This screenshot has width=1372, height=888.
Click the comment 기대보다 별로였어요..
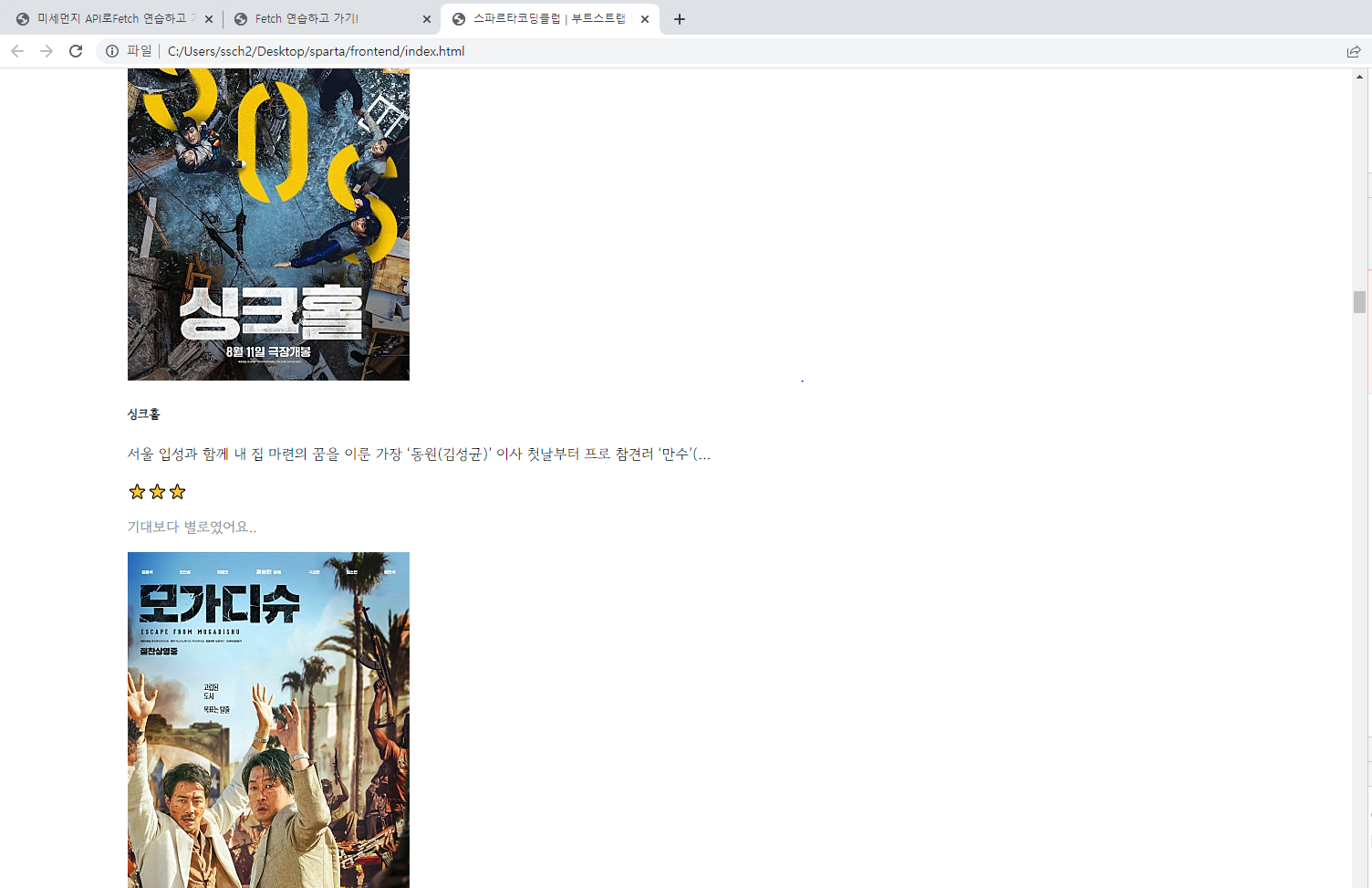click(x=192, y=528)
